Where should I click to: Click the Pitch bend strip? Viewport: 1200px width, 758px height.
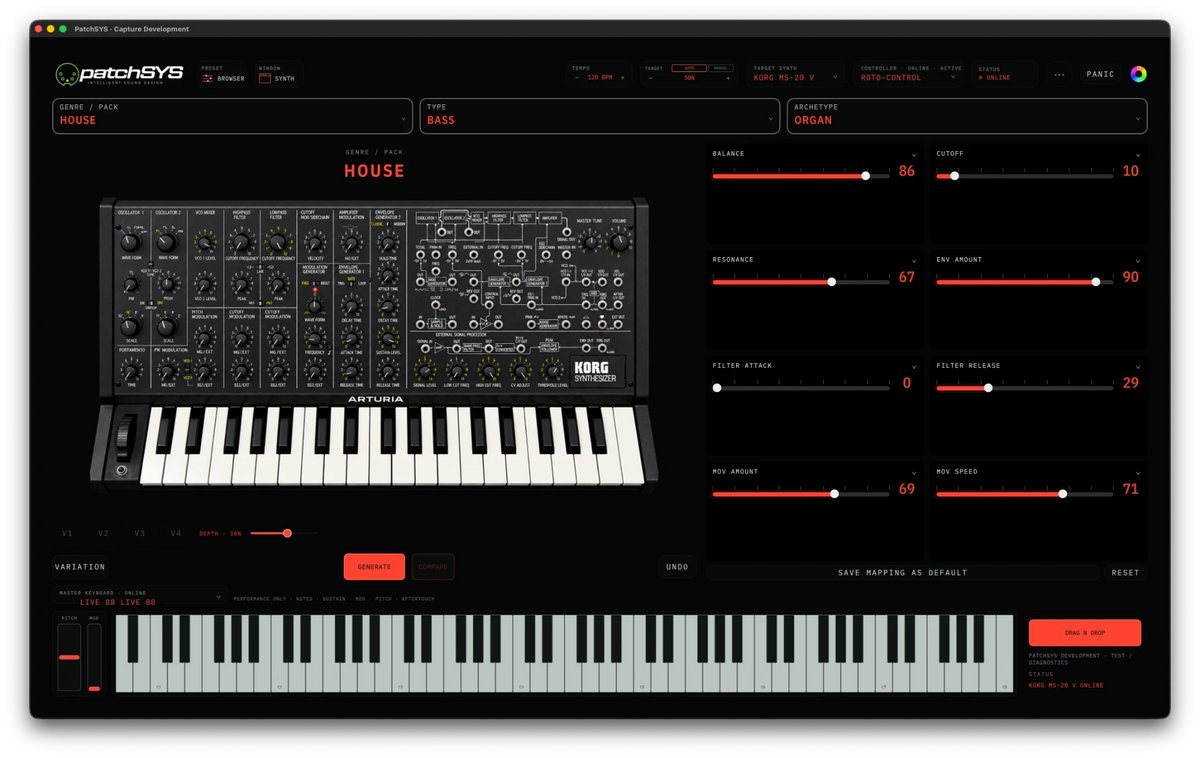coord(69,657)
